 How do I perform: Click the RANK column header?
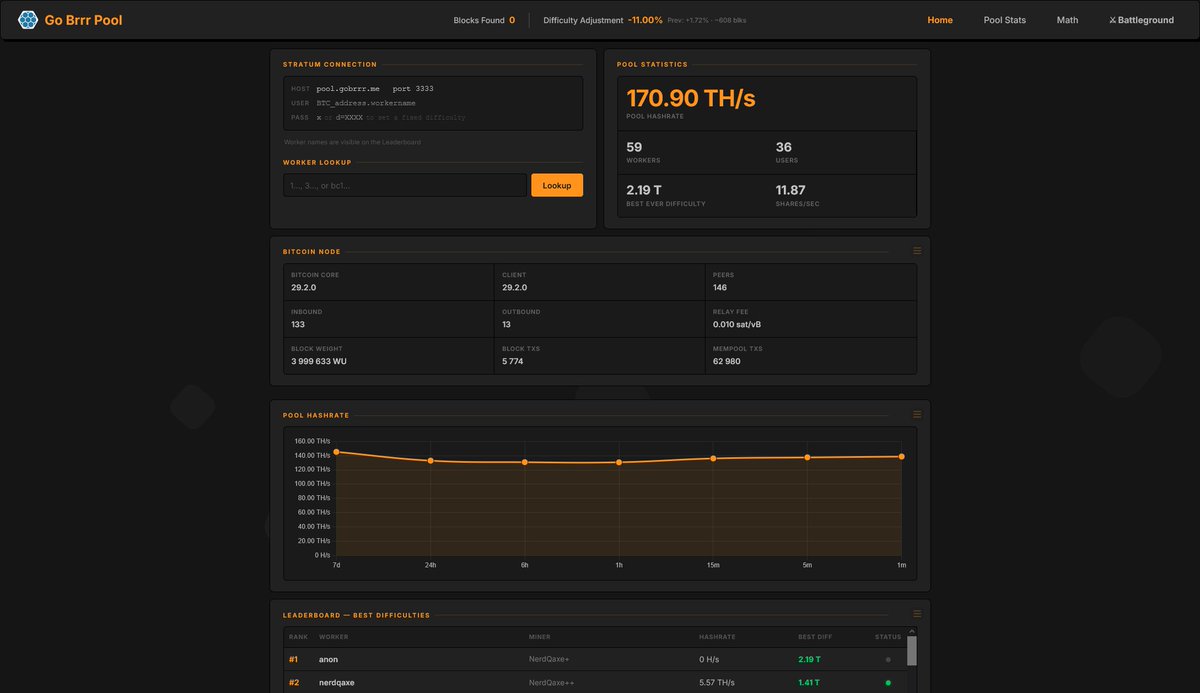coord(298,637)
